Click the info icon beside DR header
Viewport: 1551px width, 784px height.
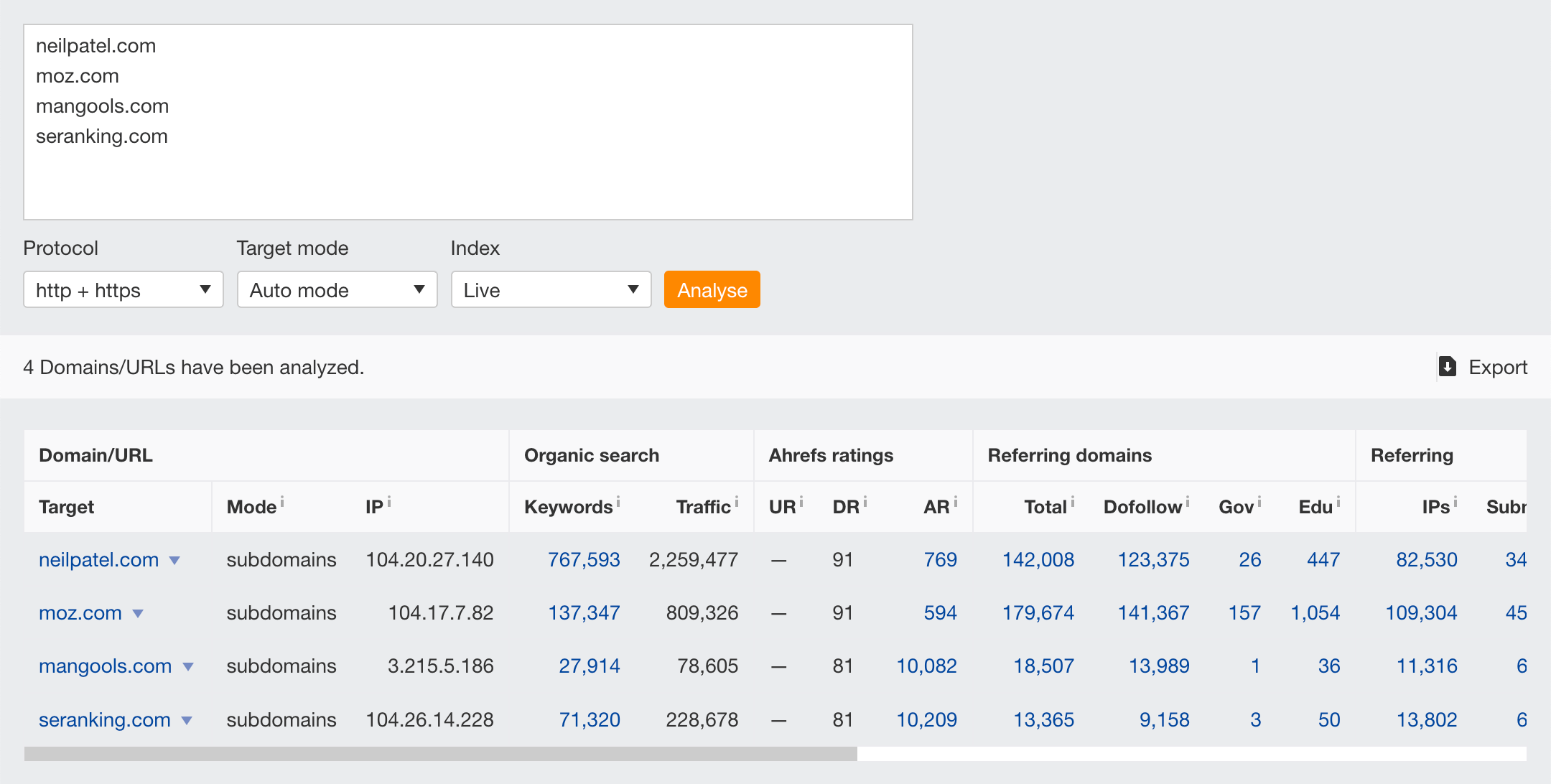pyautogui.click(x=865, y=499)
